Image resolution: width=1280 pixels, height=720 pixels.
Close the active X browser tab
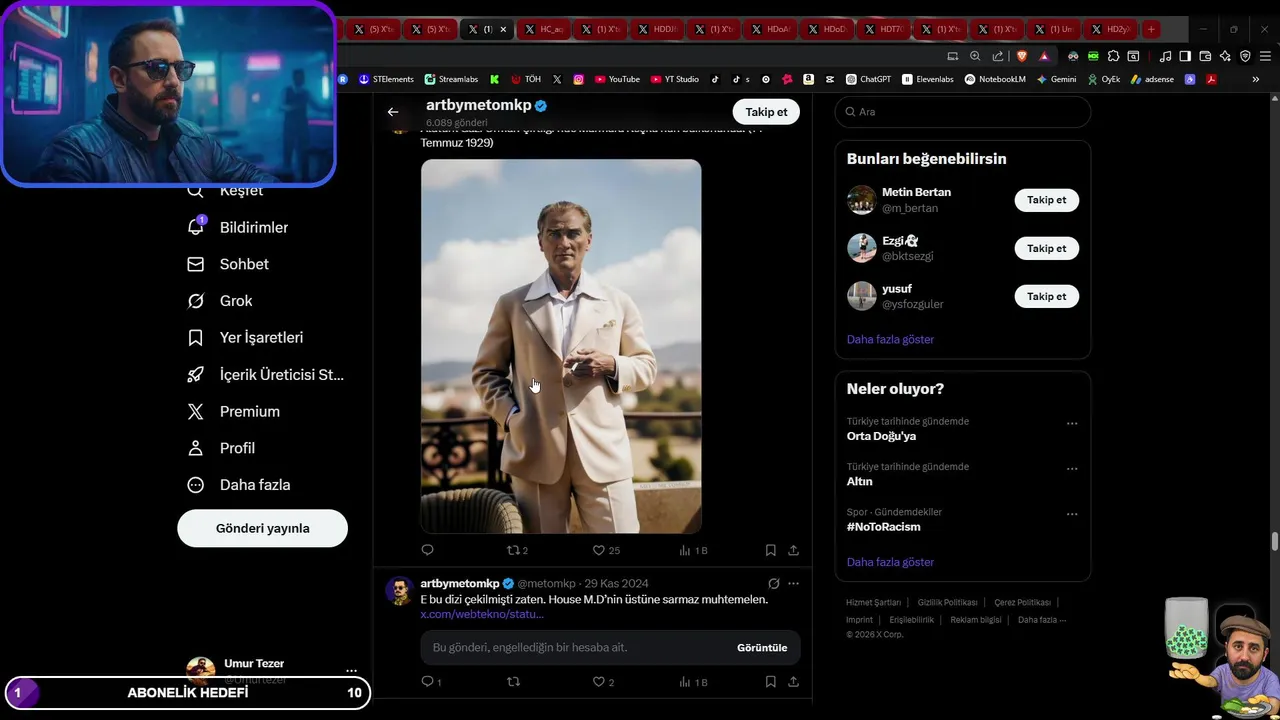(503, 29)
